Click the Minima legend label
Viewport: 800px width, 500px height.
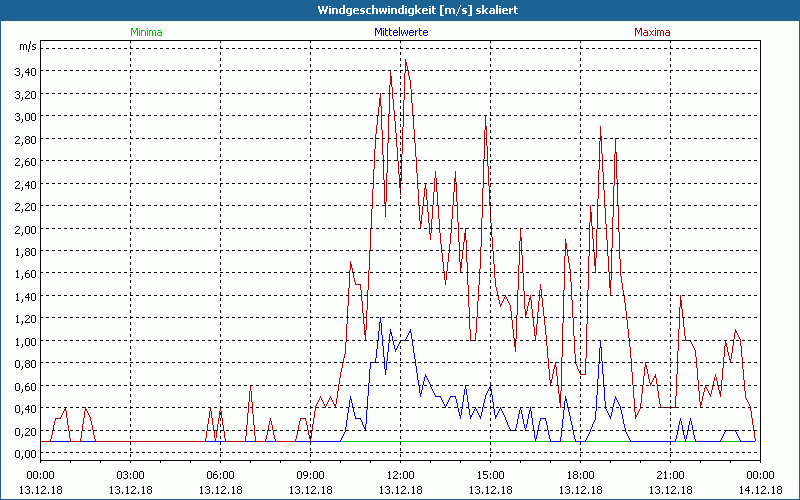coord(145,32)
